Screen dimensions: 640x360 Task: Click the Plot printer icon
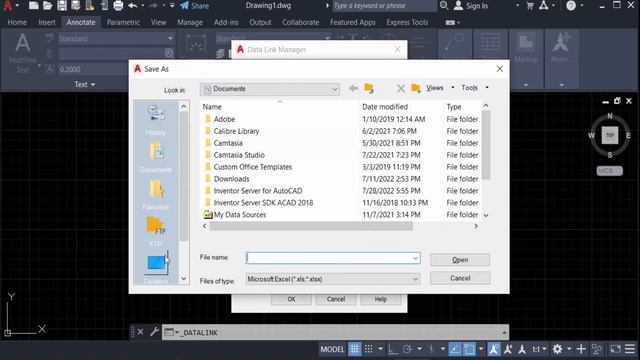point(118,6)
